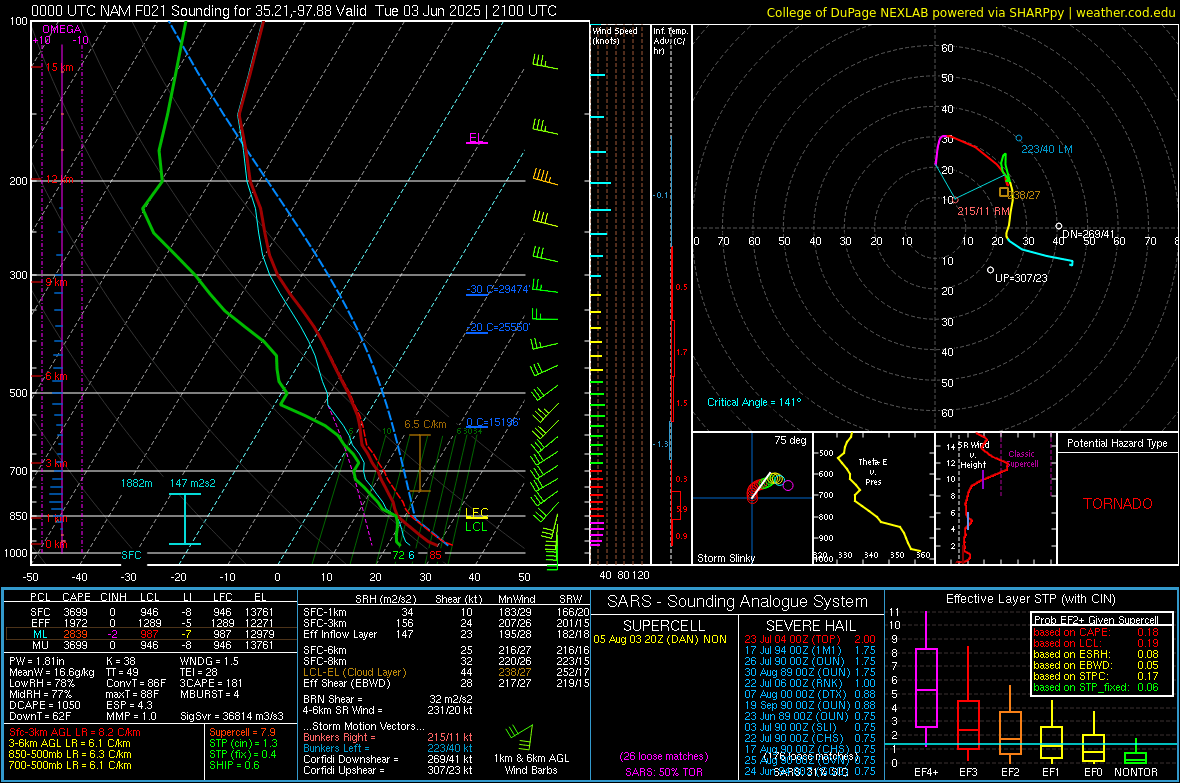Image resolution: width=1180 pixels, height=783 pixels.
Task: Click the 'Critical Angle = 141°' text
Action: click(754, 402)
